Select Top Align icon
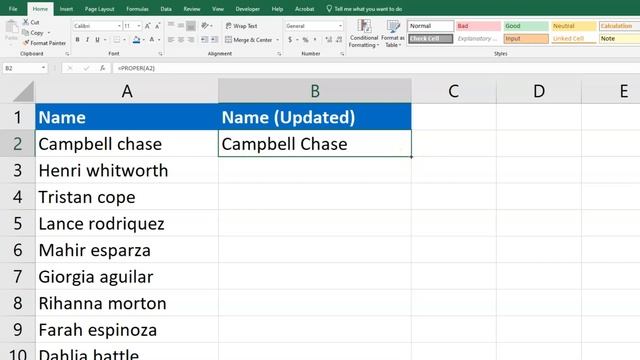 click(171, 25)
